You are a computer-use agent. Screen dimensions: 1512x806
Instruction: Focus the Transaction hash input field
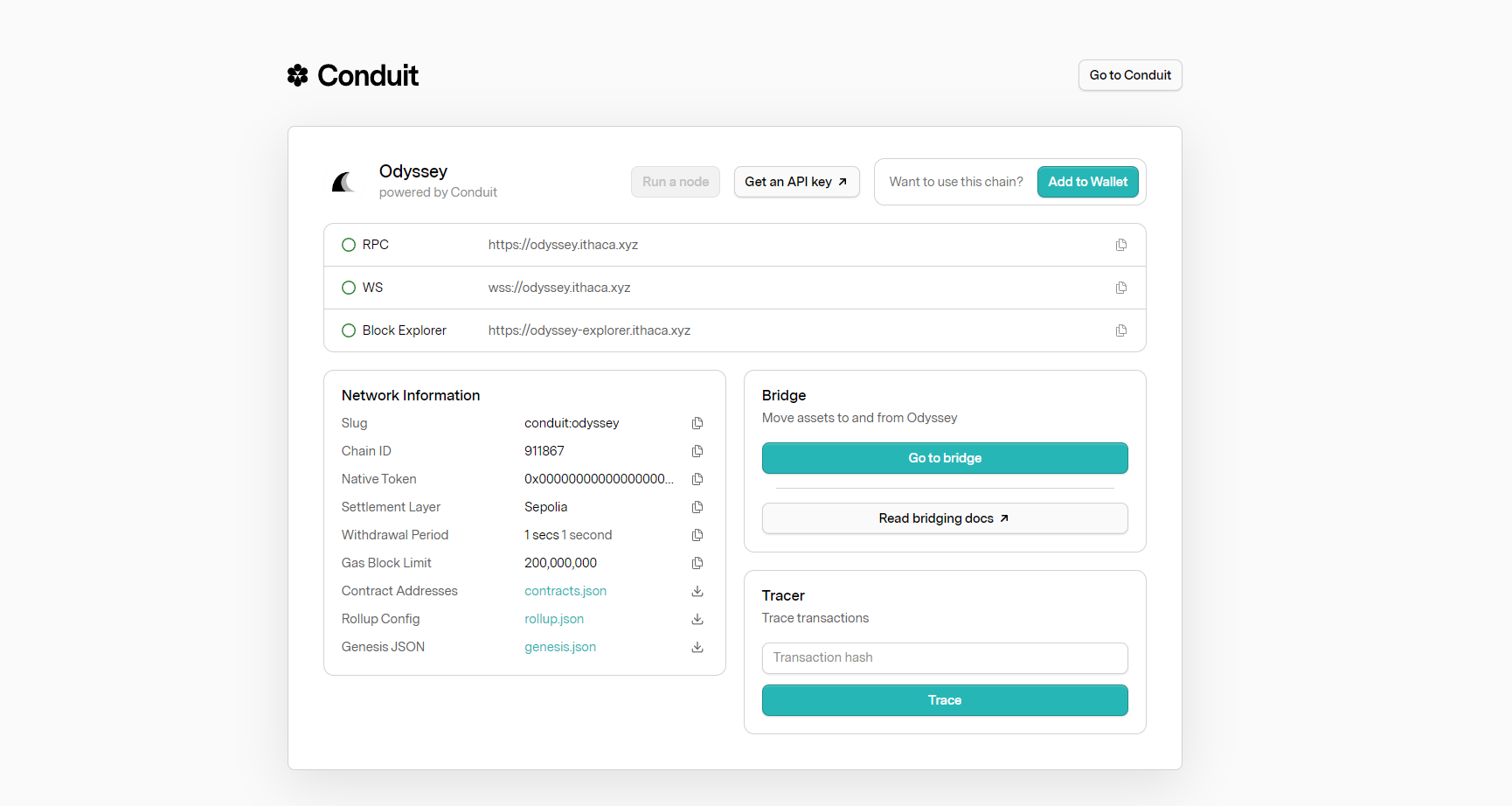944,657
